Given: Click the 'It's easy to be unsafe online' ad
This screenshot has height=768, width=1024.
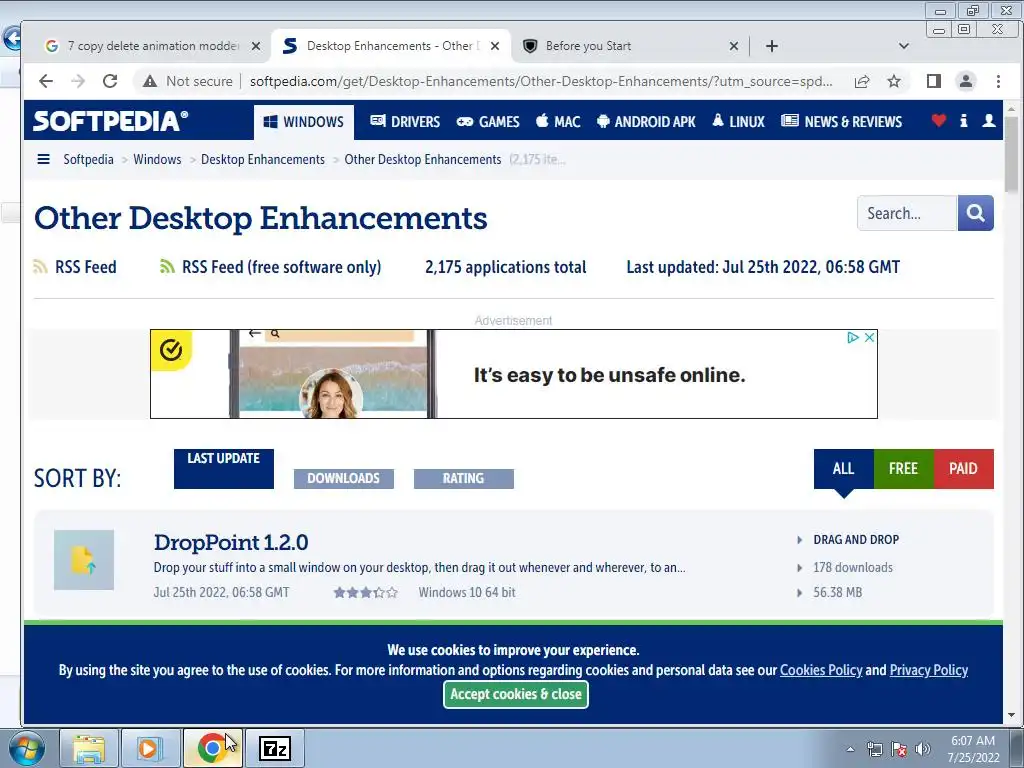Looking at the screenshot, I should (514, 374).
